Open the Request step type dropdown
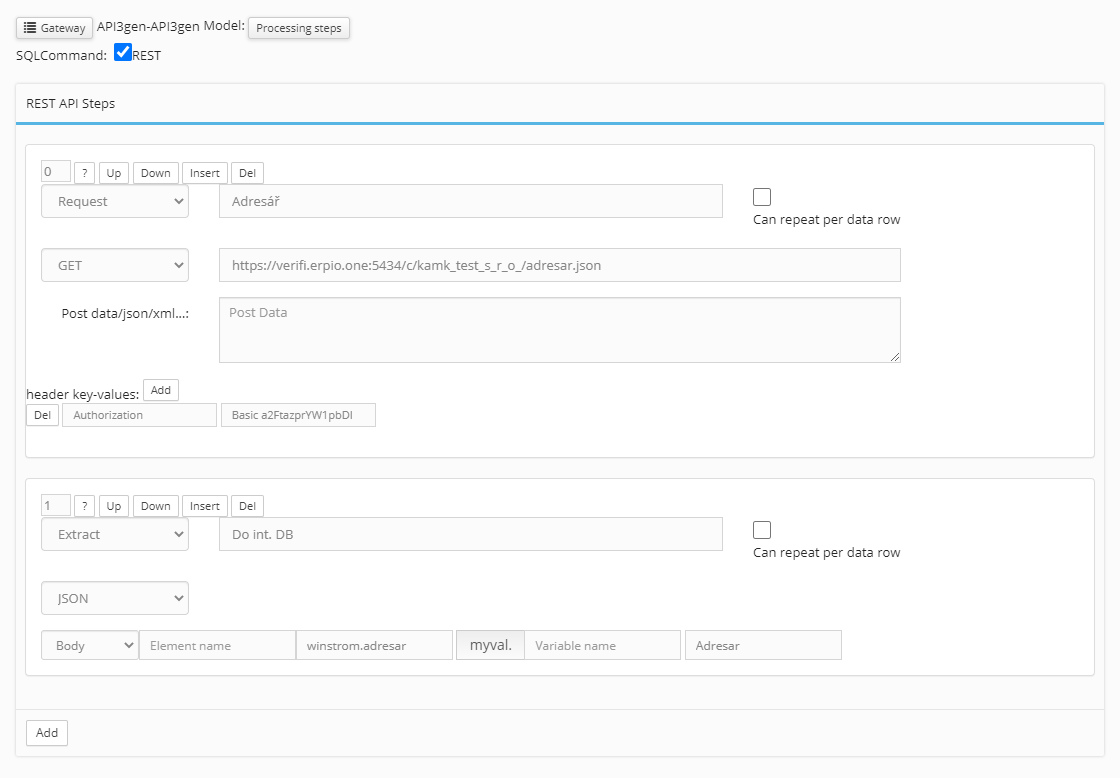 point(115,201)
